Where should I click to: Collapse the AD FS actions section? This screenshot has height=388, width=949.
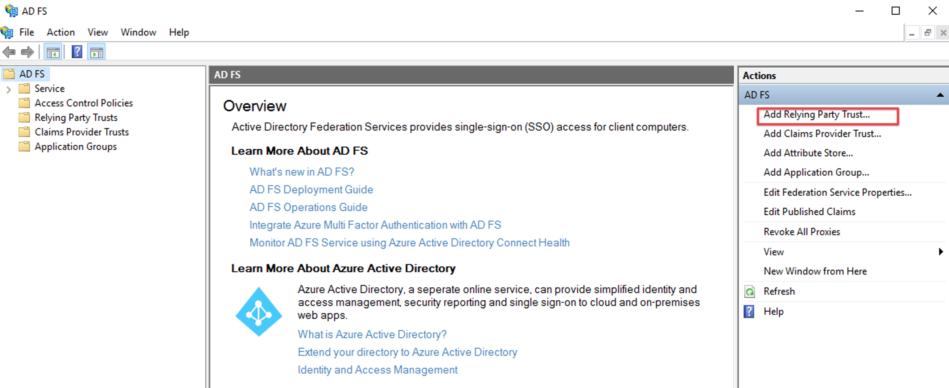[x=939, y=95]
